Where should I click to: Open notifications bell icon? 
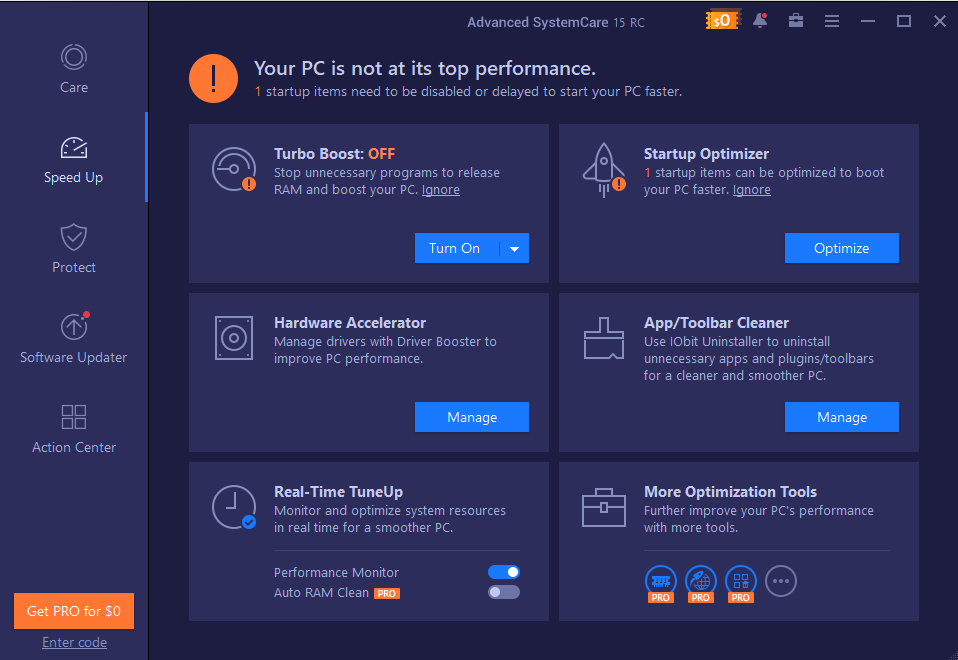tap(760, 21)
